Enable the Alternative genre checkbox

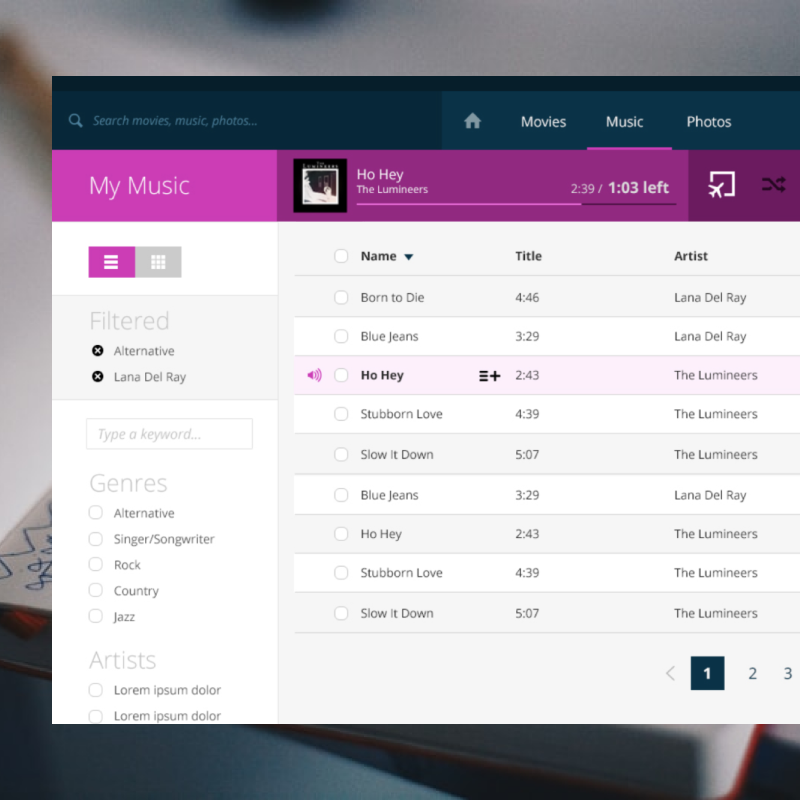tap(96, 513)
